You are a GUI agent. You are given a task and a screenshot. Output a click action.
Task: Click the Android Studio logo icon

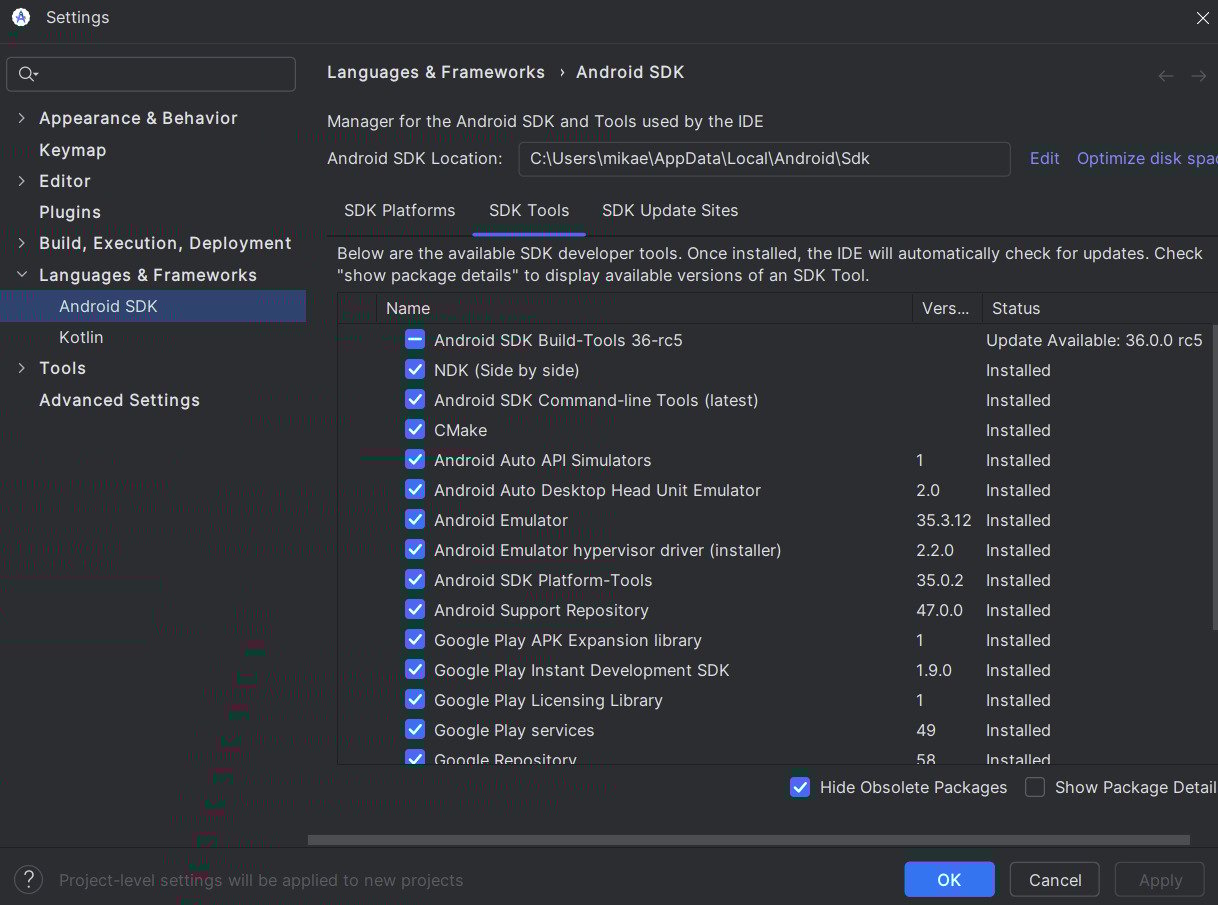click(21, 17)
